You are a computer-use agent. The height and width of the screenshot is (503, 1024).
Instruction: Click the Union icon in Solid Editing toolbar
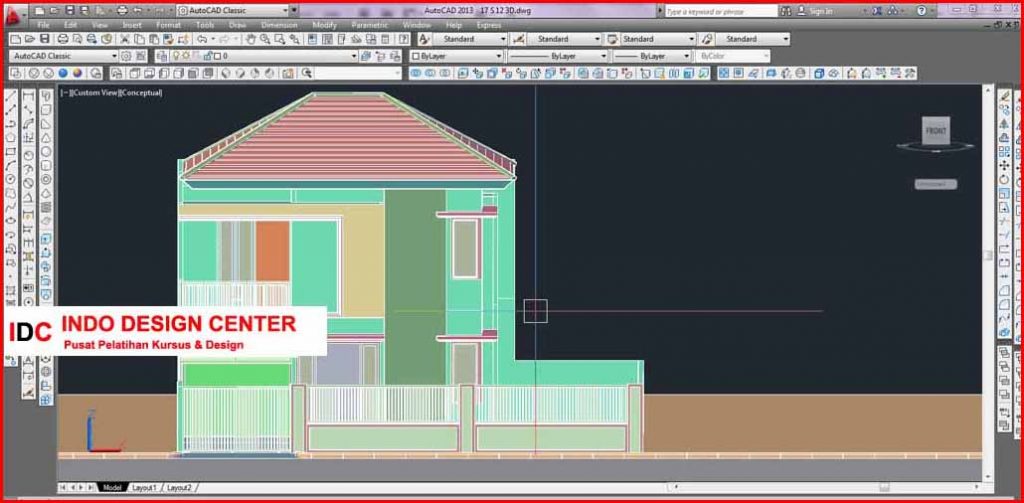pyautogui.click(x=415, y=73)
